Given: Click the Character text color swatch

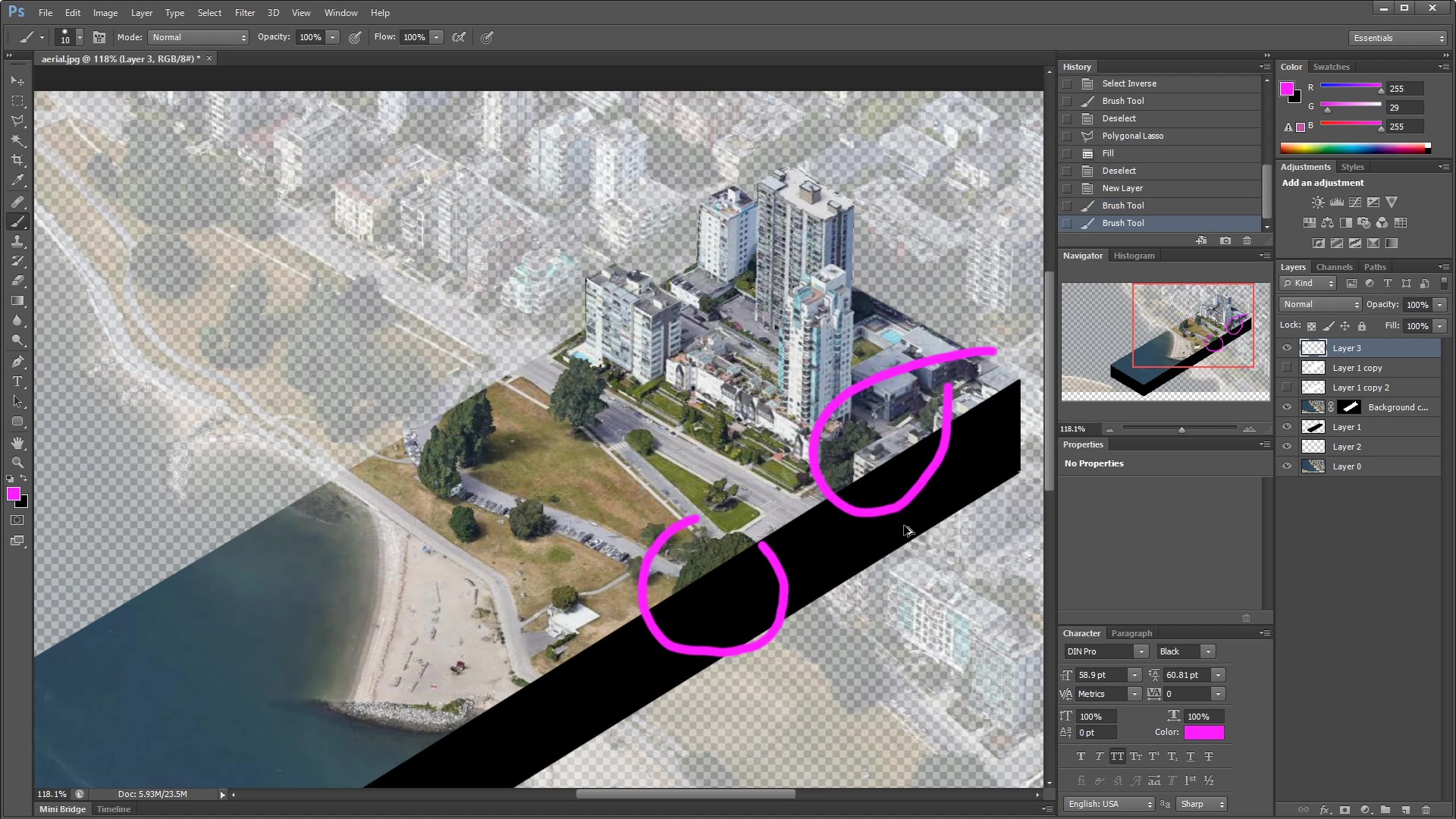Looking at the screenshot, I should (1204, 733).
